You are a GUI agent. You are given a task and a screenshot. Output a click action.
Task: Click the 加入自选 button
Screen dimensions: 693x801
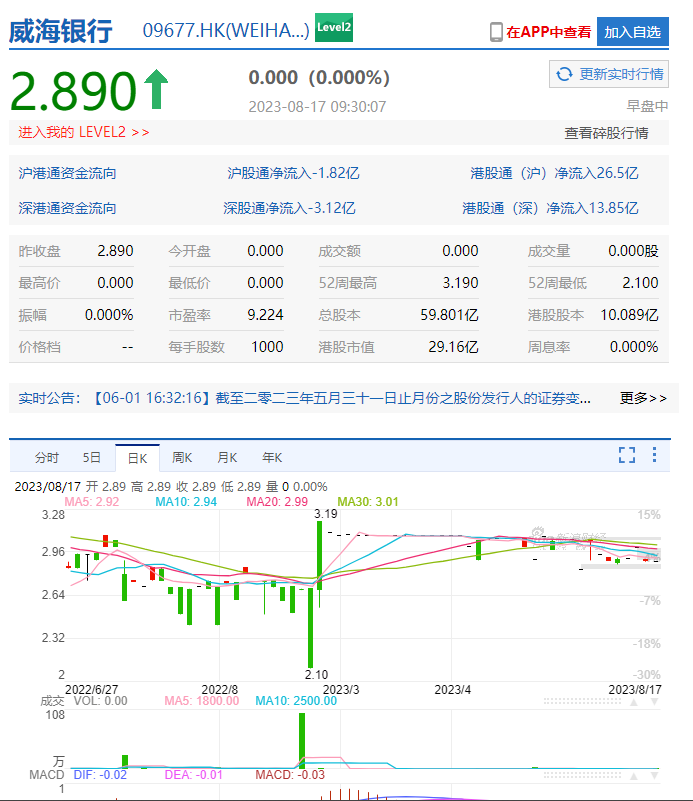[x=633, y=32]
